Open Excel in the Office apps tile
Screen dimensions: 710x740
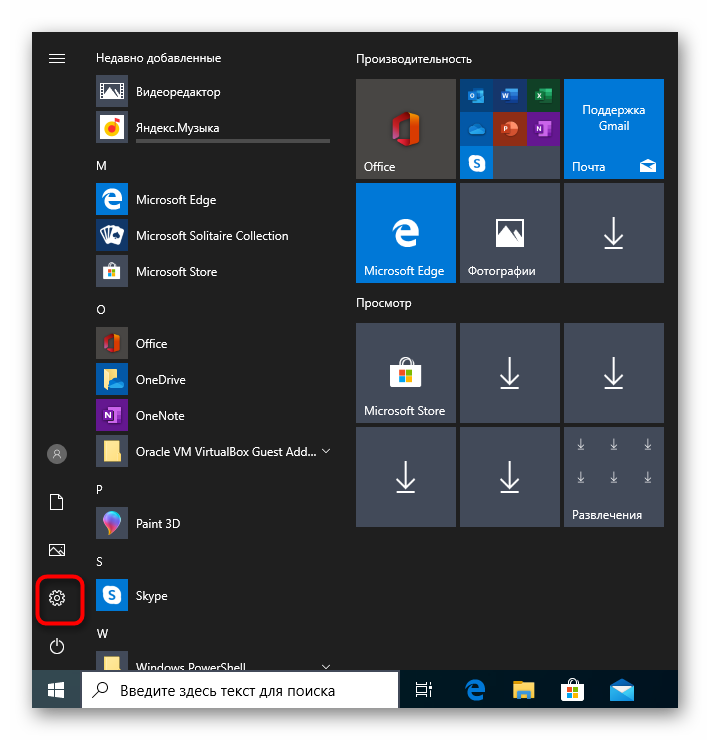click(x=543, y=95)
